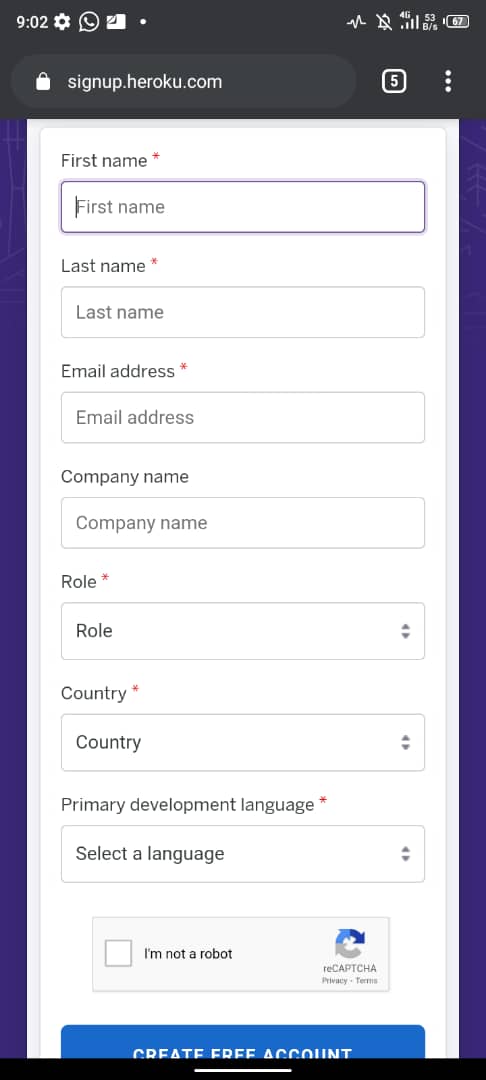Tap the settings gear in status bar
This screenshot has width=486, height=1080.
[63, 22]
